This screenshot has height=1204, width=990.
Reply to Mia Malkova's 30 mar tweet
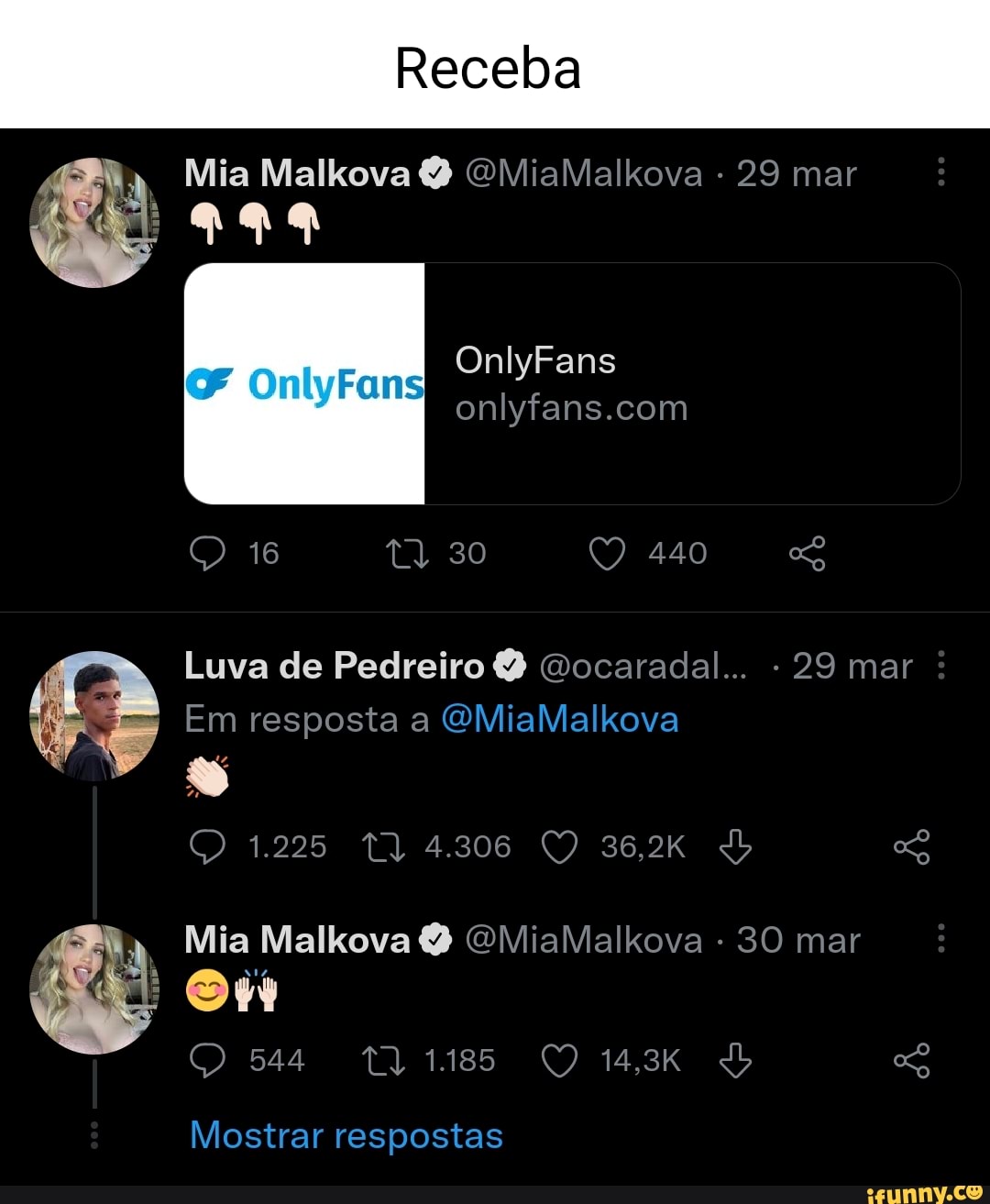click(208, 1060)
